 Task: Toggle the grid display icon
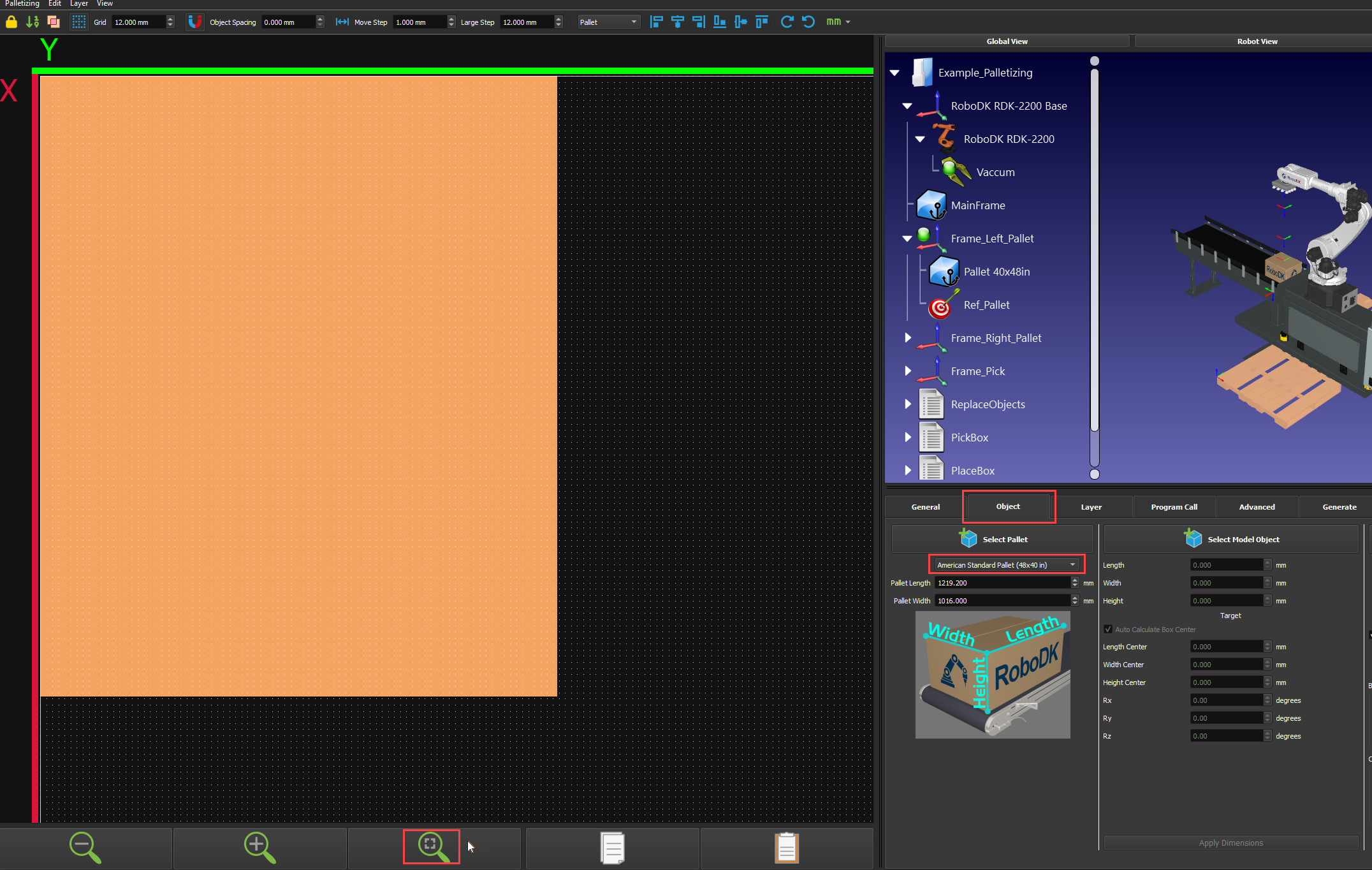point(79,22)
